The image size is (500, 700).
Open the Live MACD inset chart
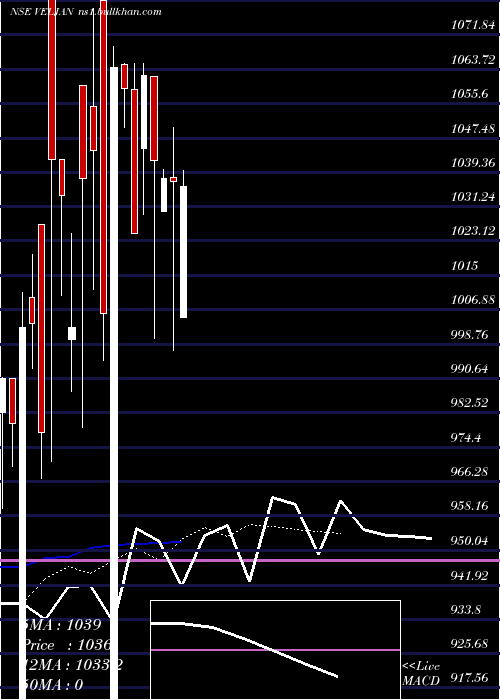click(x=275, y=650)
